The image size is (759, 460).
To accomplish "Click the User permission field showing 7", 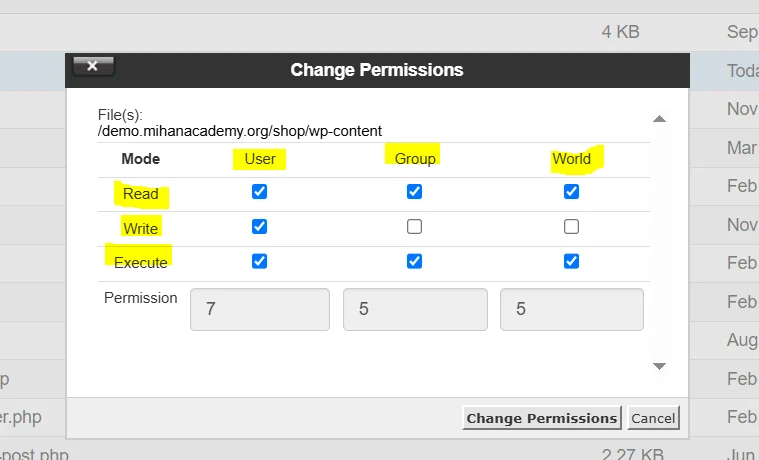I will [260, 310].
